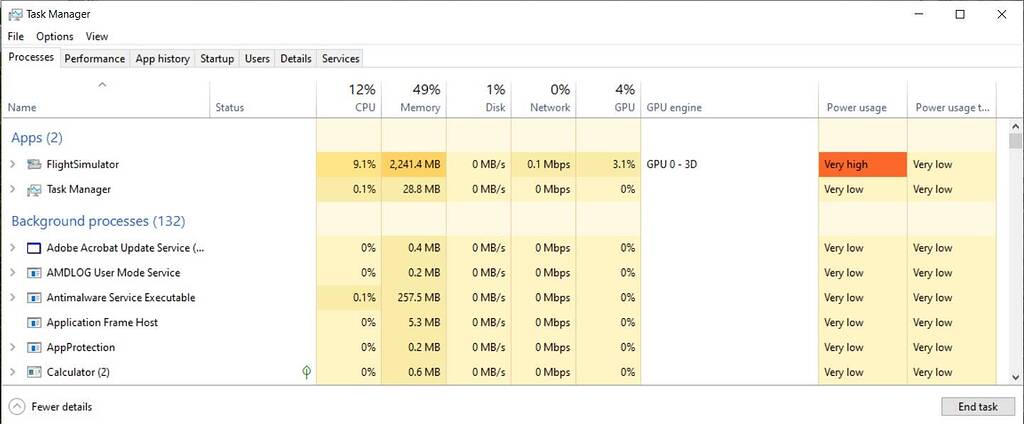Click the Application Frame Host icon
The image size is (1024, 424).
tap(35, 323)
